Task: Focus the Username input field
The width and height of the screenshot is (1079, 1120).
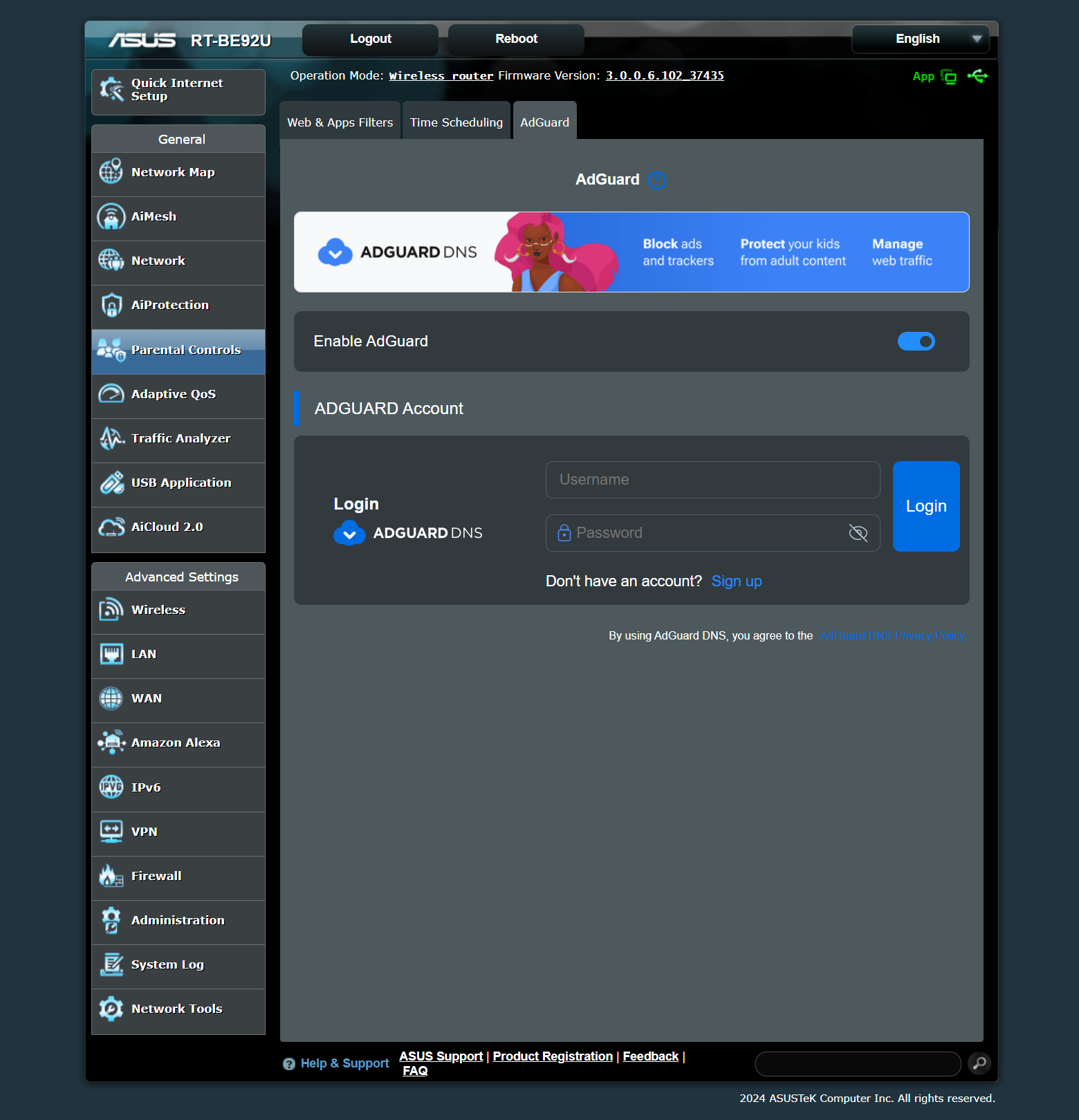Action: click(713, 480)
